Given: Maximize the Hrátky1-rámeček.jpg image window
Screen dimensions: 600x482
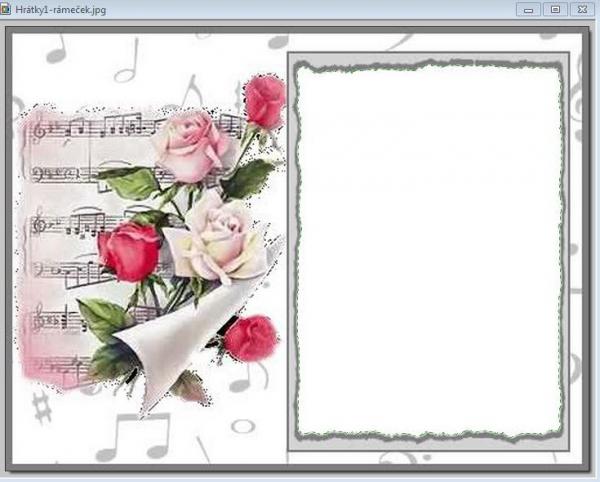Looking at the screenshot, I should click(555, 10).
